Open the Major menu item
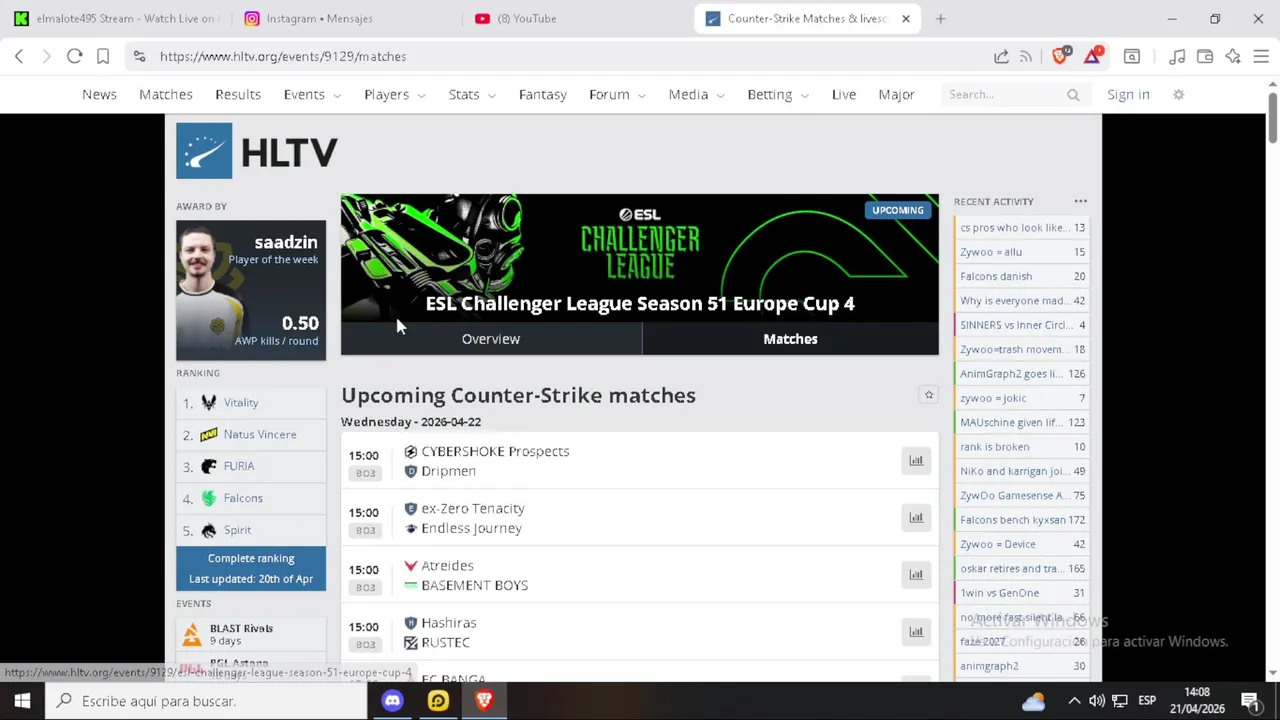Image resolution: width=1280 pixels, height=720 pixels. point(897,94)
